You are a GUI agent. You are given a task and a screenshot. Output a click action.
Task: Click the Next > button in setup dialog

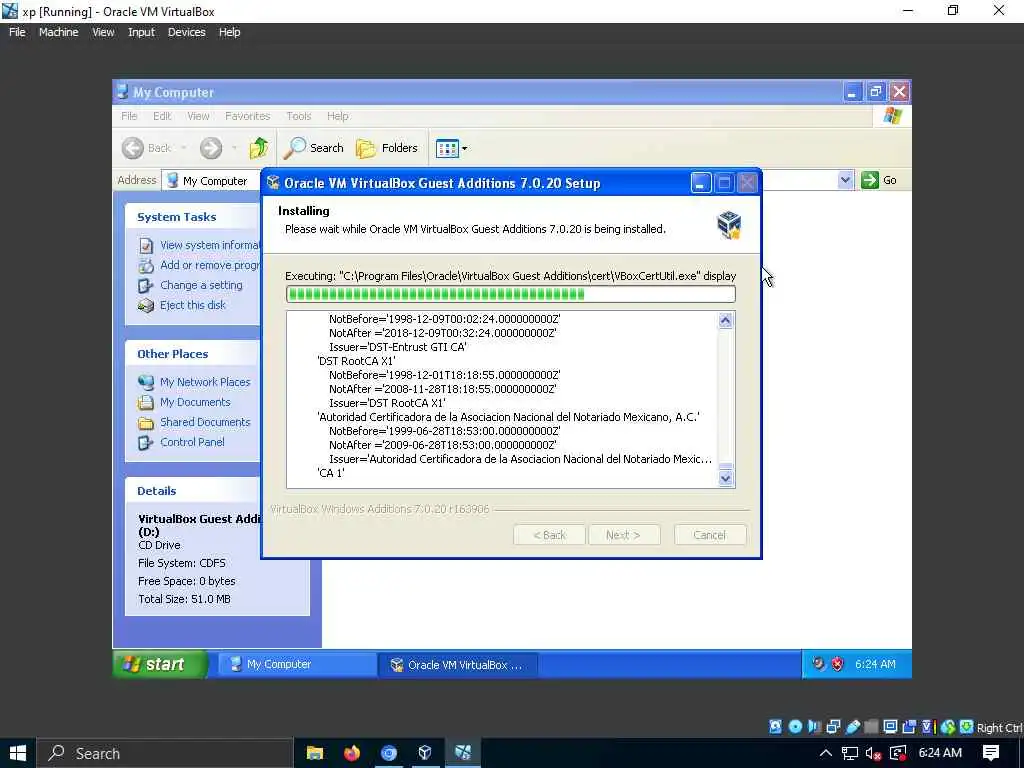(624, 535)
